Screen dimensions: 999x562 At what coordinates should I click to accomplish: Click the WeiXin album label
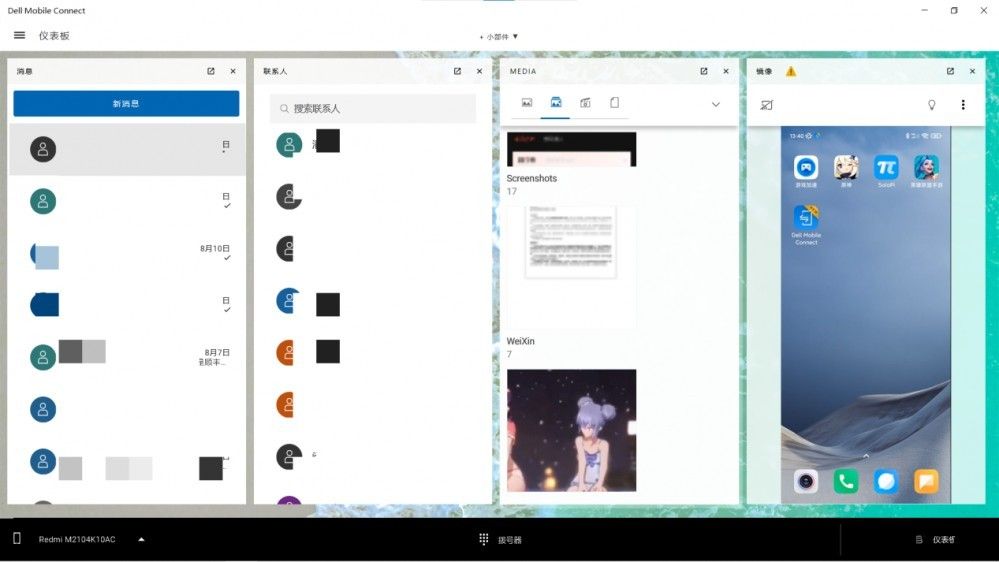pyautogui.click(x=521, y=342)
